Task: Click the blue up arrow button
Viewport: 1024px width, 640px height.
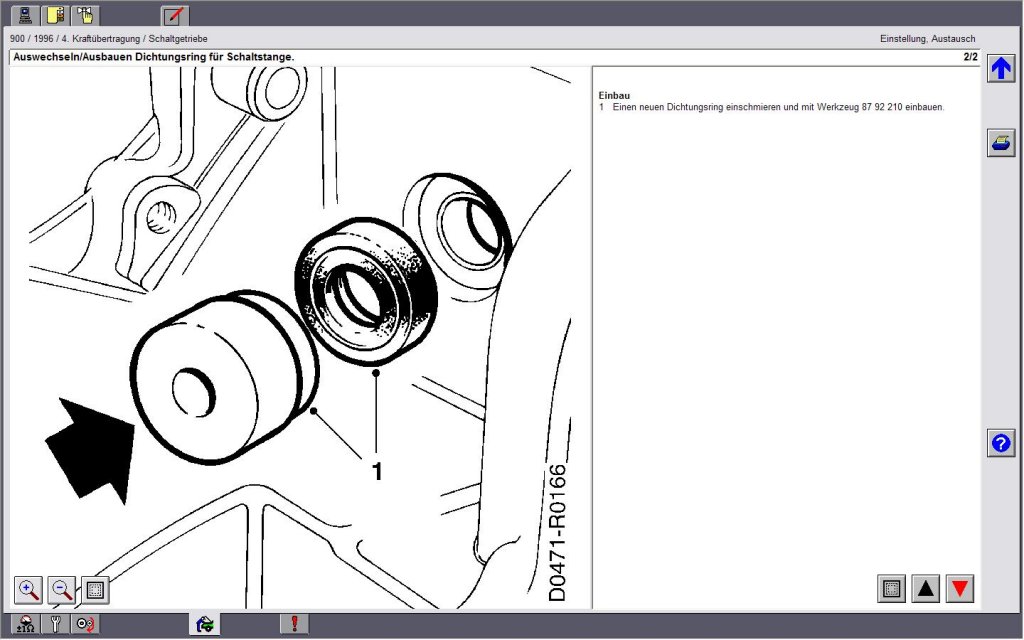Action: click(x=1000, y=68)
